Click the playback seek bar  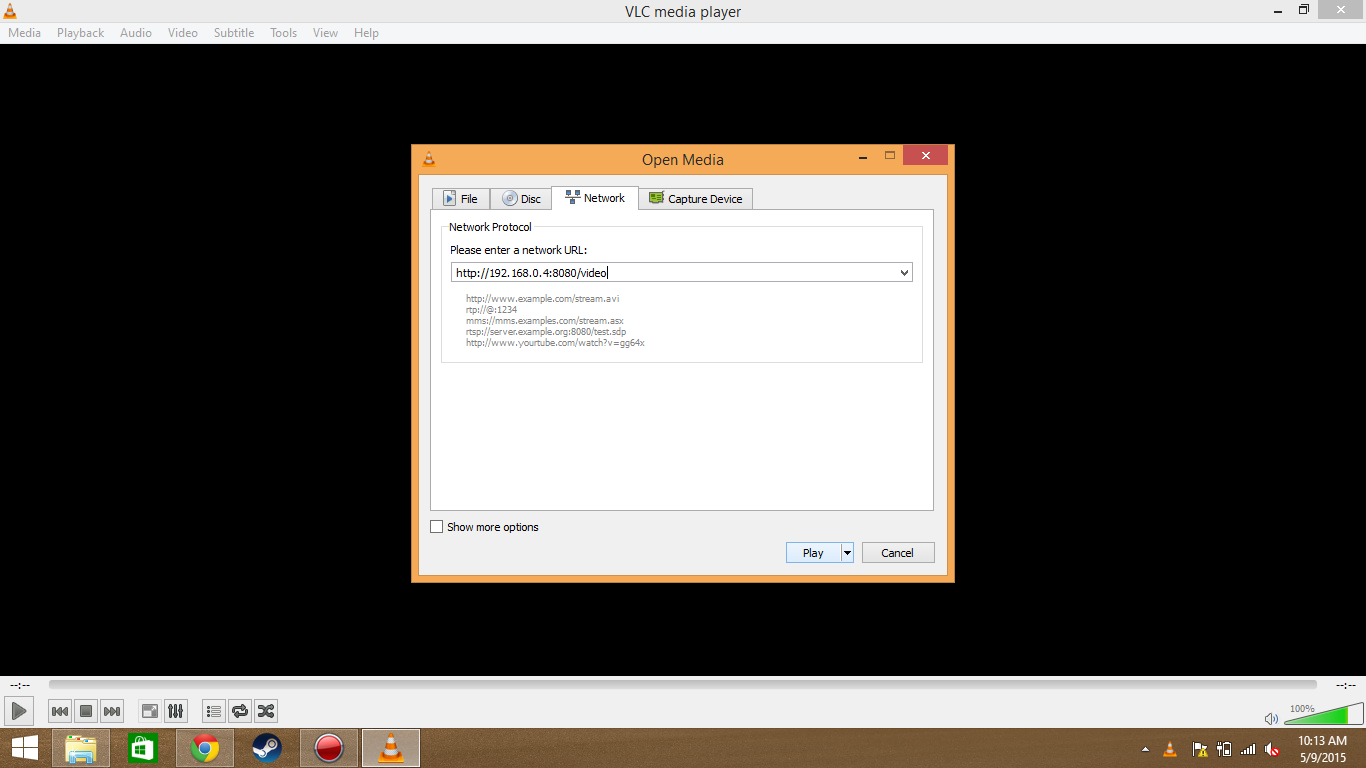tap(683, 685)
